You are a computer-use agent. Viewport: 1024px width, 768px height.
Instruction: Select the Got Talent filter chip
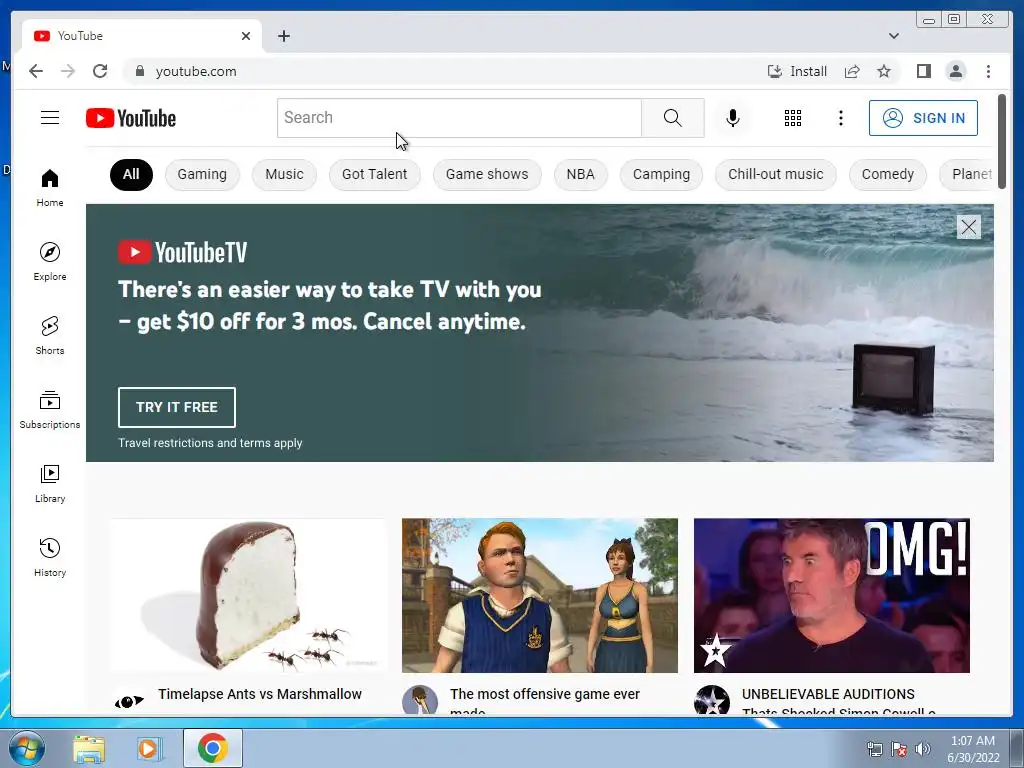click(x=374, y=174)
